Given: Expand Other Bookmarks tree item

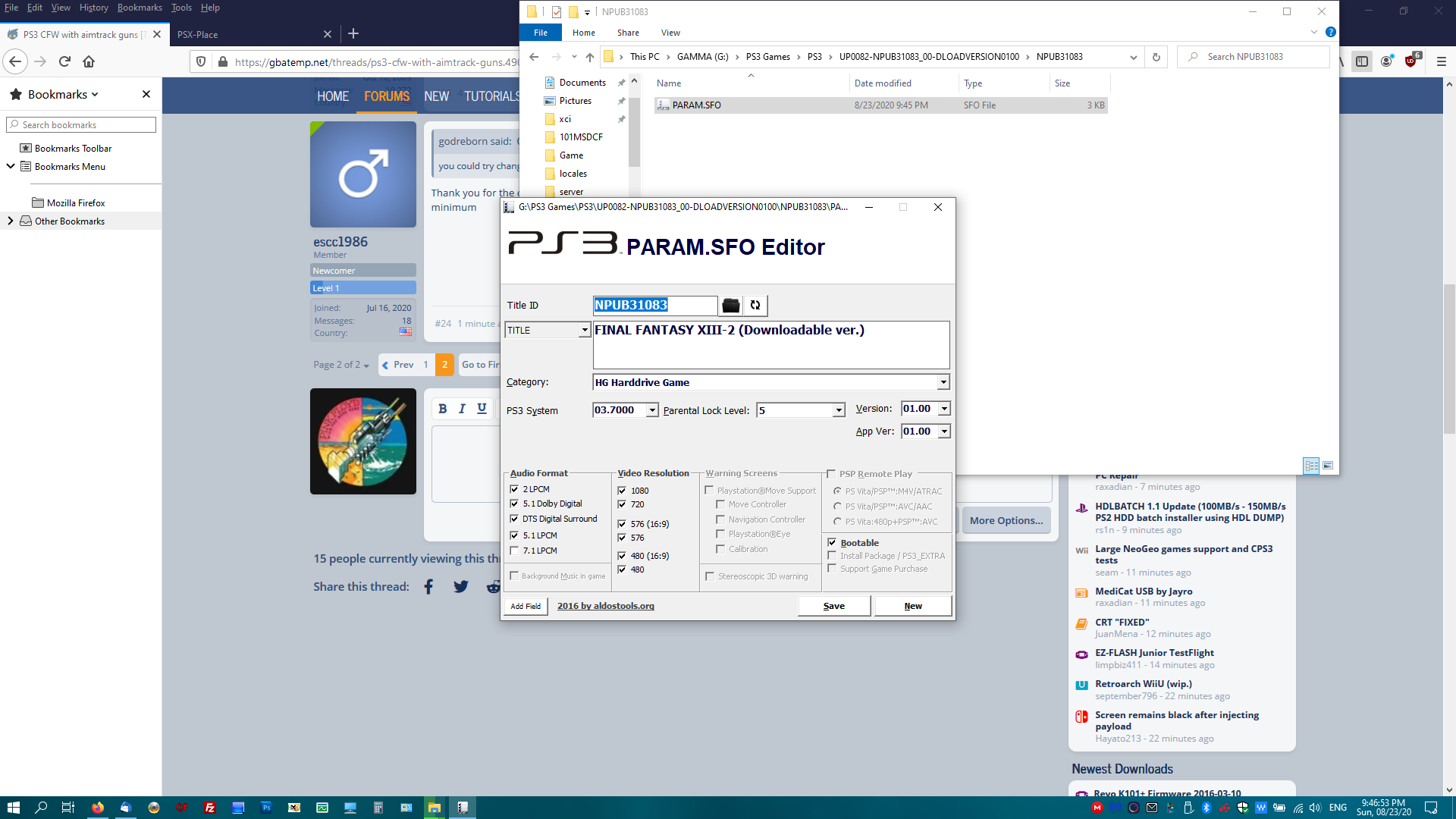Looking at the screenshot, I should click(11, 221).
